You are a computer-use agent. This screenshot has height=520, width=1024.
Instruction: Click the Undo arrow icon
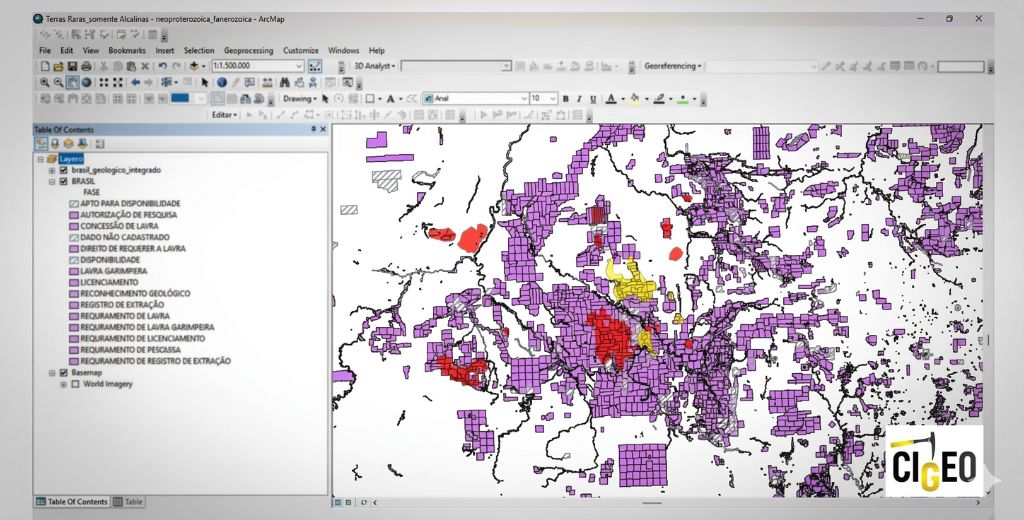[162, 66]
